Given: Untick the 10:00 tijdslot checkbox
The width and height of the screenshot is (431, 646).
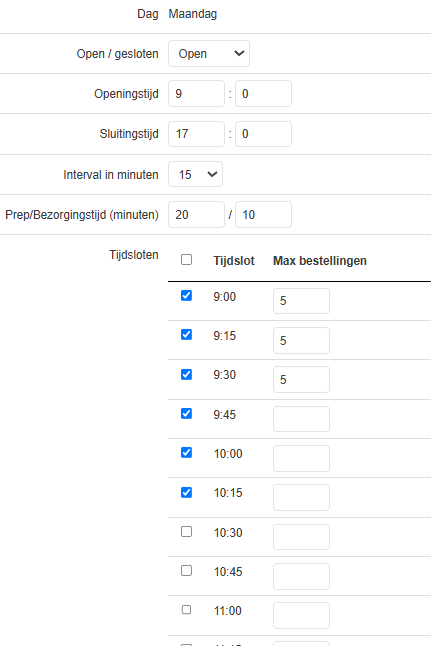Looking at the screenshot, I should point(186,453).
